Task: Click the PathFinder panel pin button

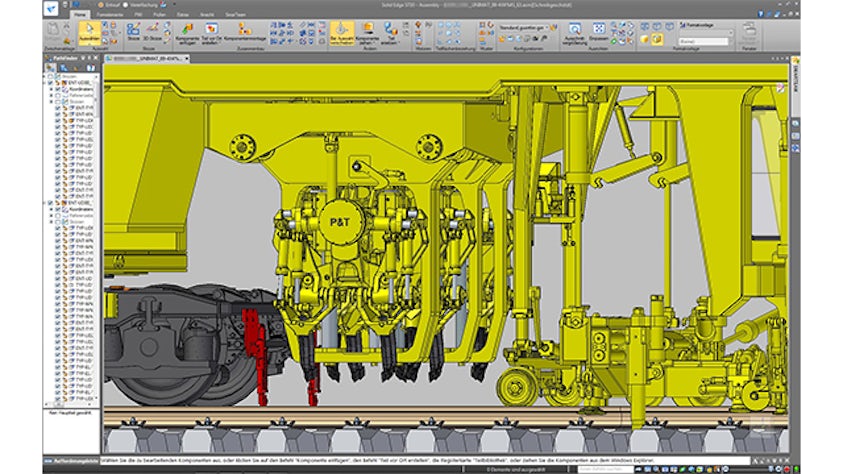Action: click(x=89, y=58)
